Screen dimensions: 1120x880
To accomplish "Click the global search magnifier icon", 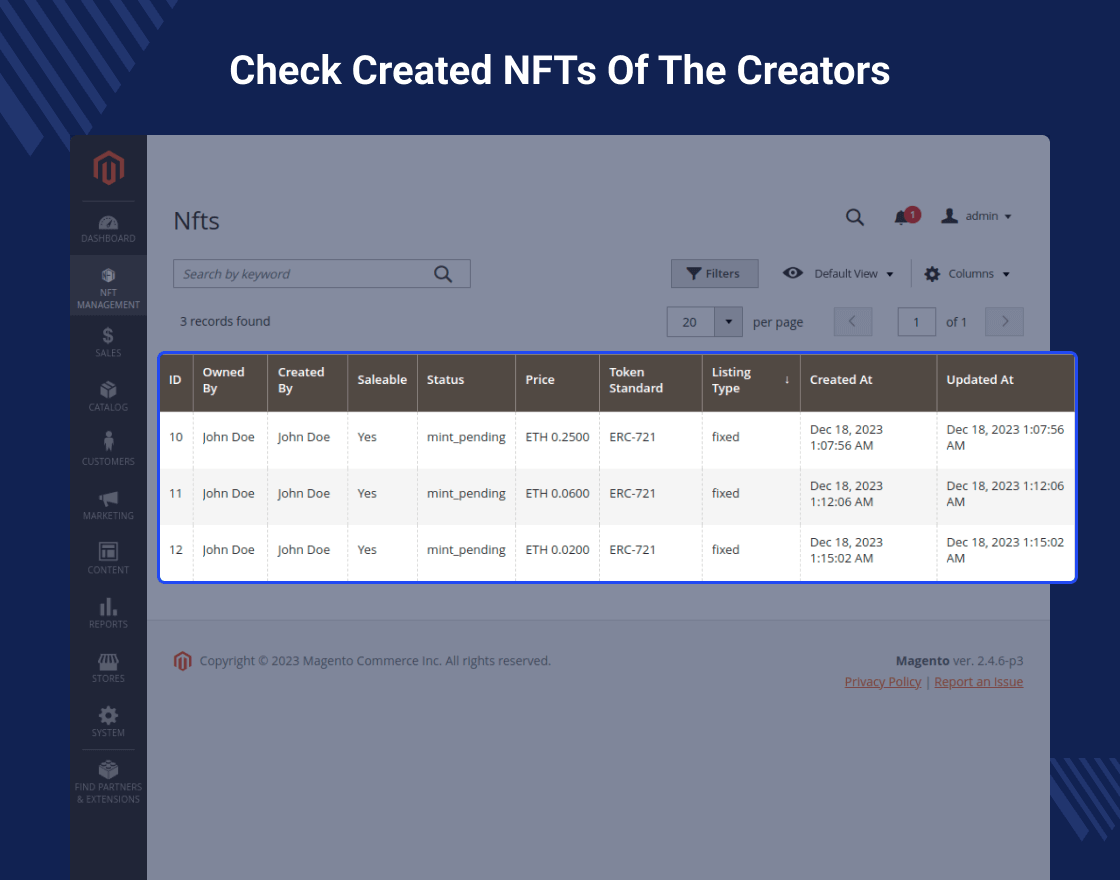I will (x=855, y=217).
